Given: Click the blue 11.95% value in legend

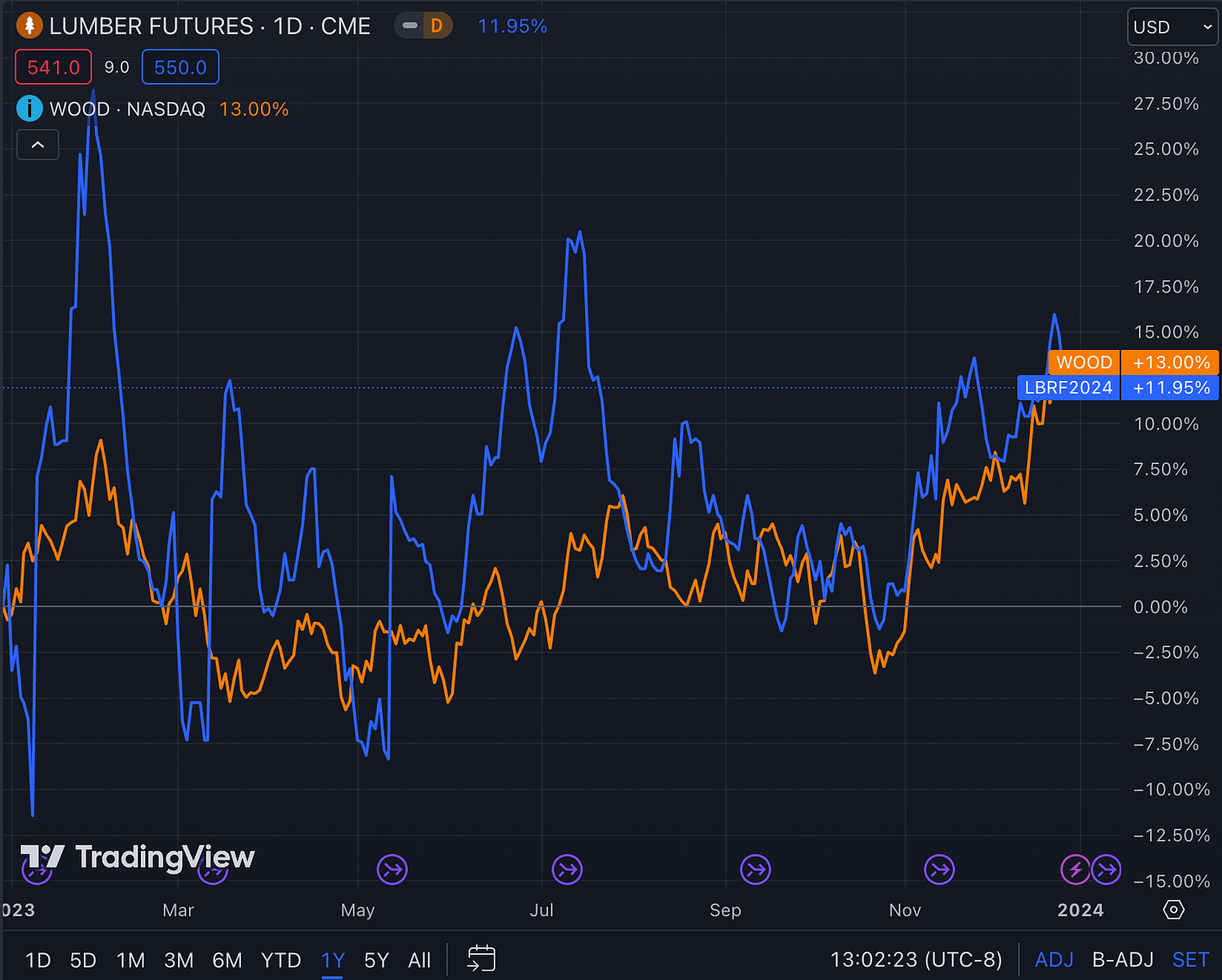Looking at the screenshot, I should (x=512, y=26).
